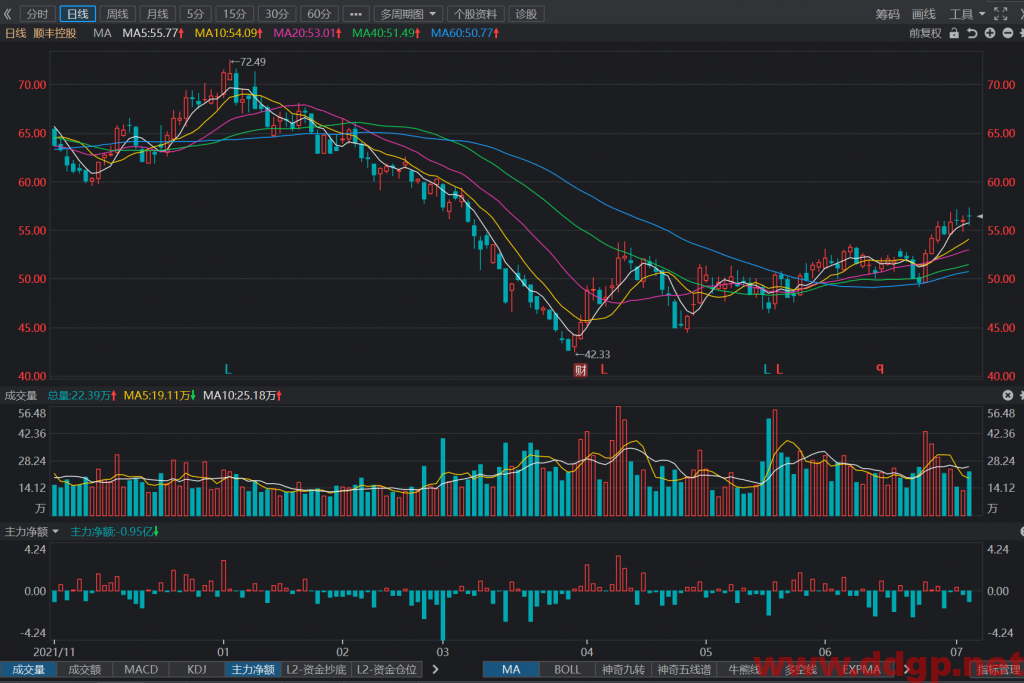
Task: Click the cyan L marker near January
Action: pyautogui.click(x=228, y=370)
